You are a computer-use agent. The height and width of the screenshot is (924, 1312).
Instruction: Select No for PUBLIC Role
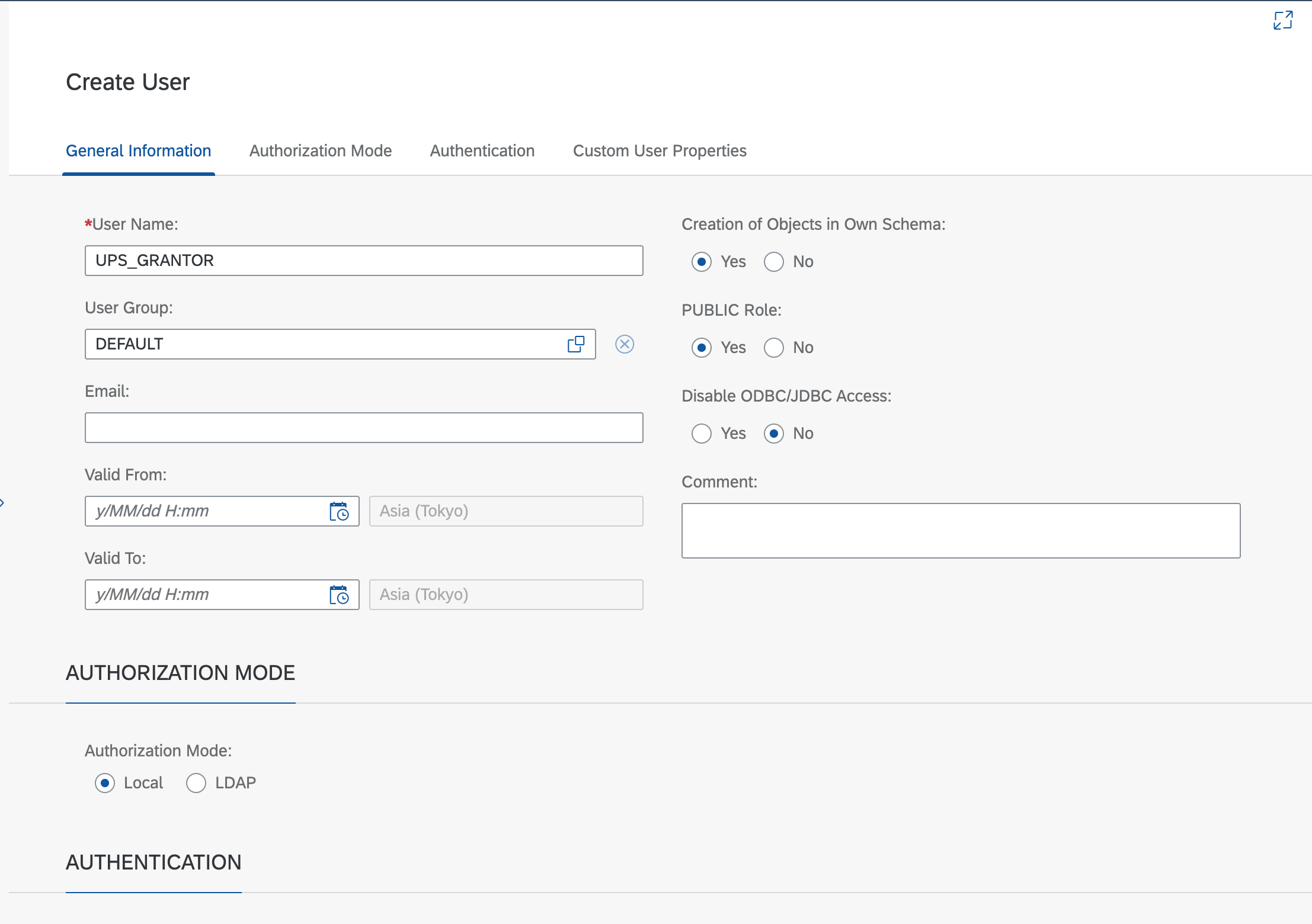coord(774,348)
